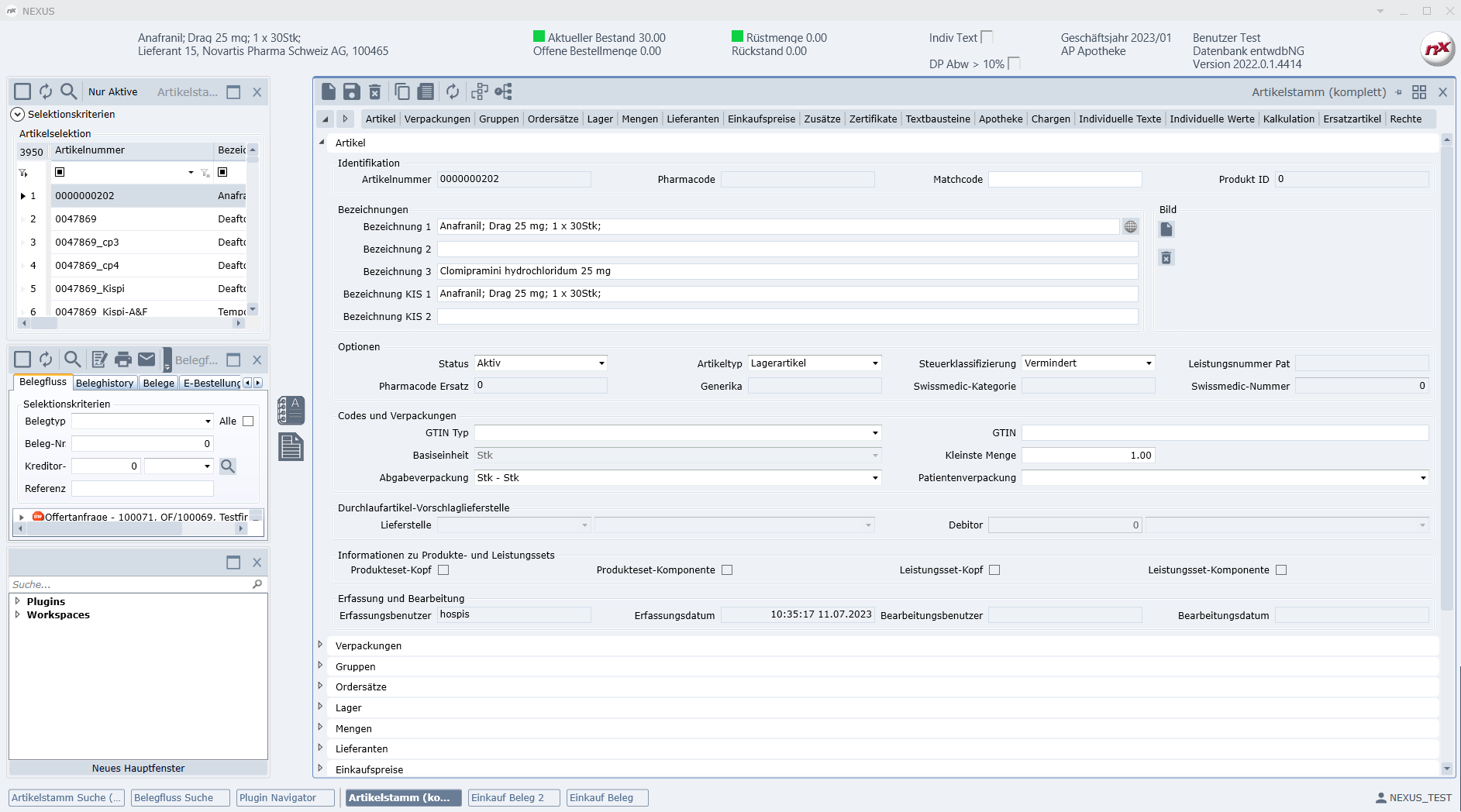Toggle the Indiv Text checkbox
Image resolution: width=1461 pixels, height=812 pixels.
[987, 37]
